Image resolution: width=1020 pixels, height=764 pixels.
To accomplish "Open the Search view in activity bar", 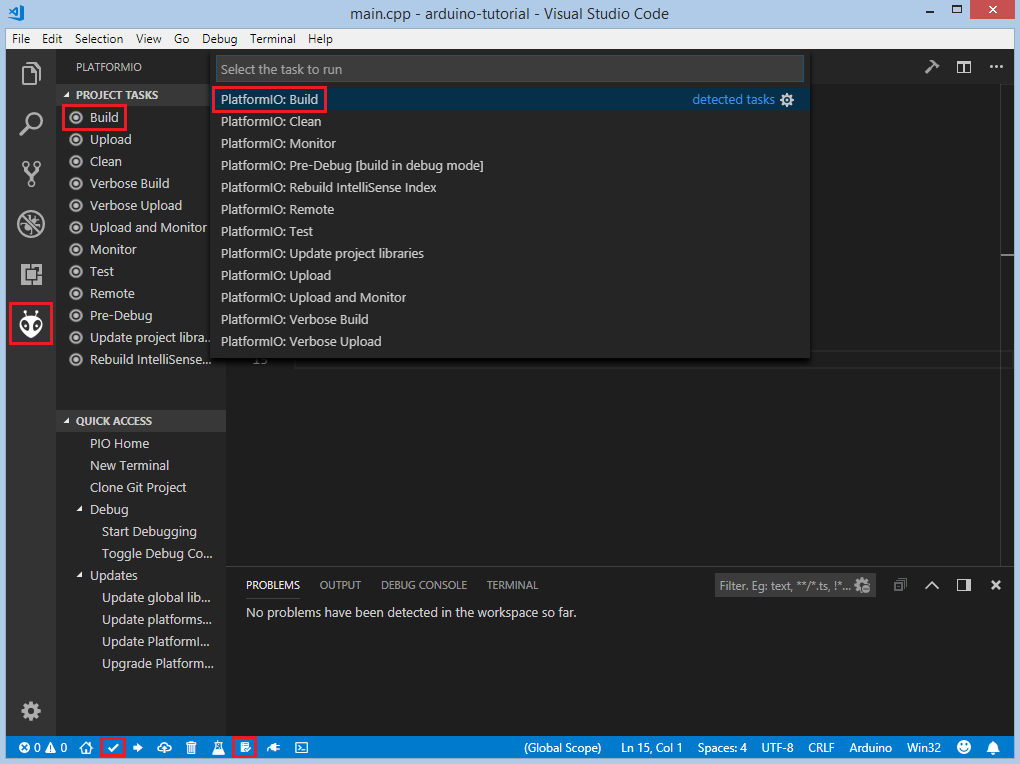I will pos(31,124).
